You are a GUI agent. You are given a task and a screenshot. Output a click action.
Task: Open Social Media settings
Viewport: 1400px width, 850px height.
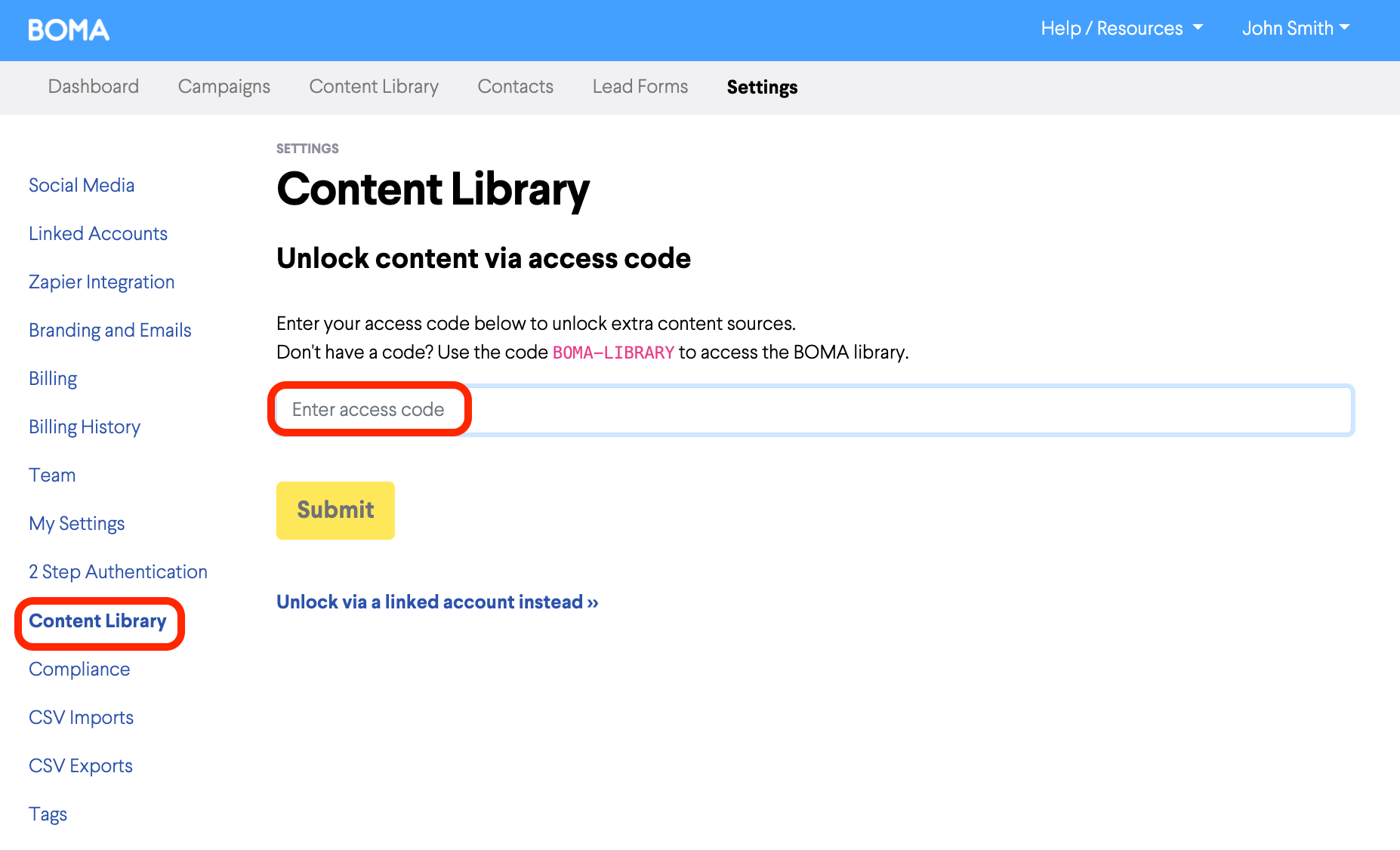pyautogui.click(x=82, y=185)
